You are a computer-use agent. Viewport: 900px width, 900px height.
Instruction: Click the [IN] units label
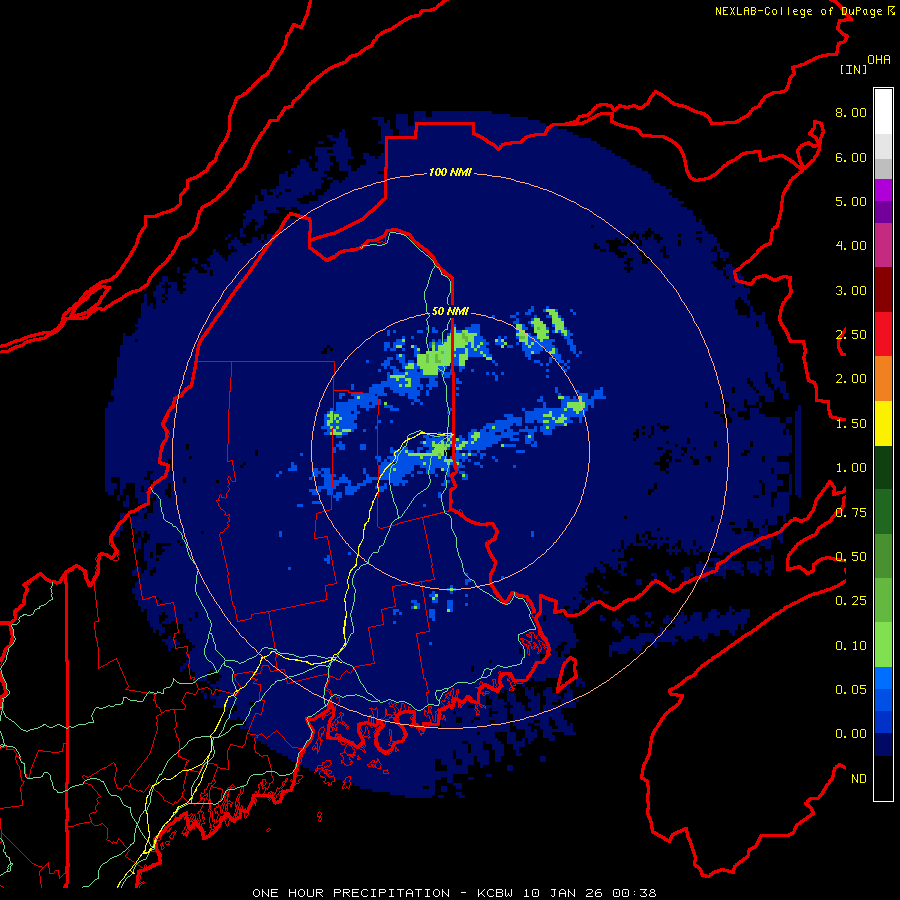pyautogui.click(x=854, y=69)
